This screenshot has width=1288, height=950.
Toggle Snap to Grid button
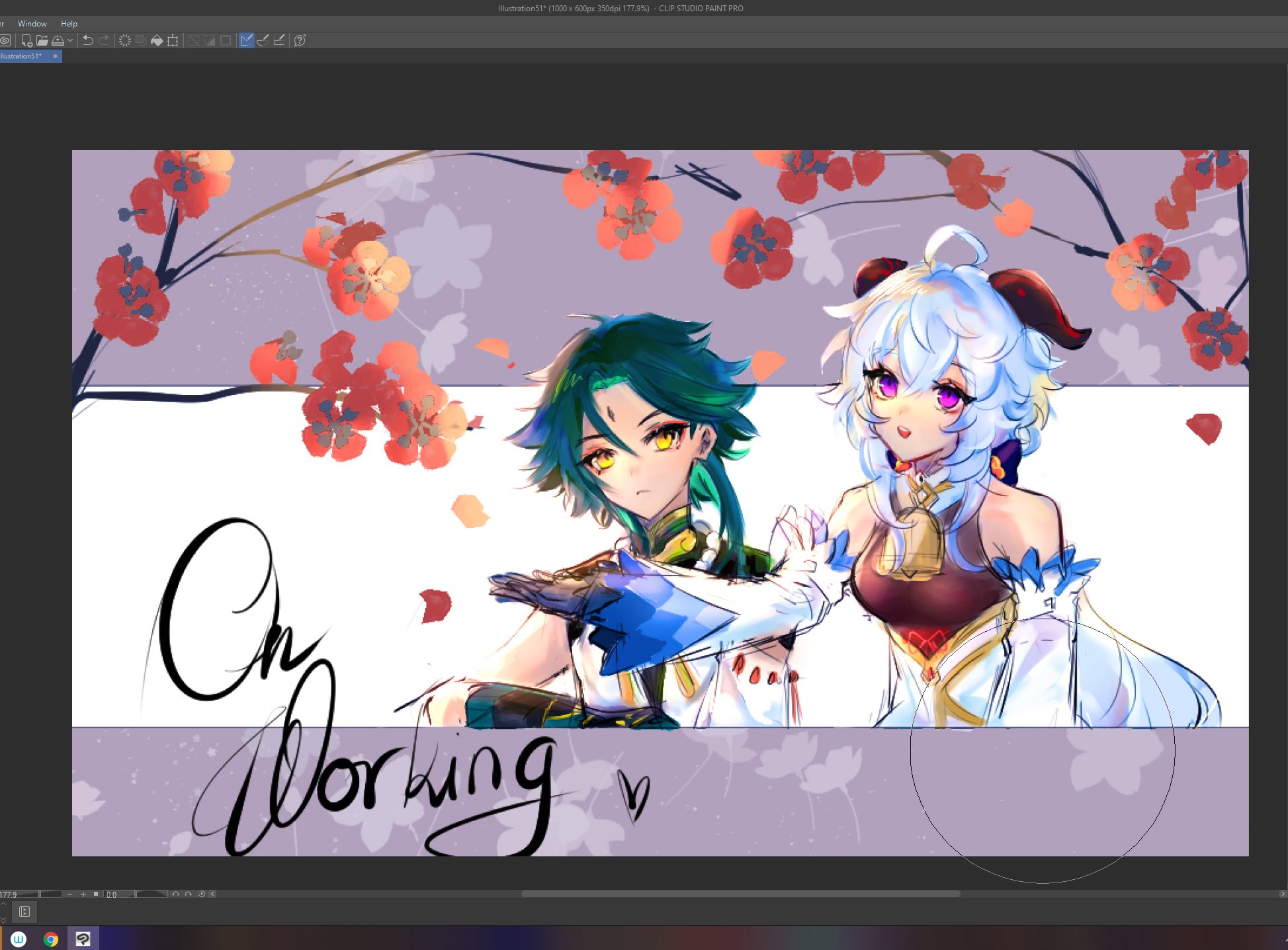279,40
